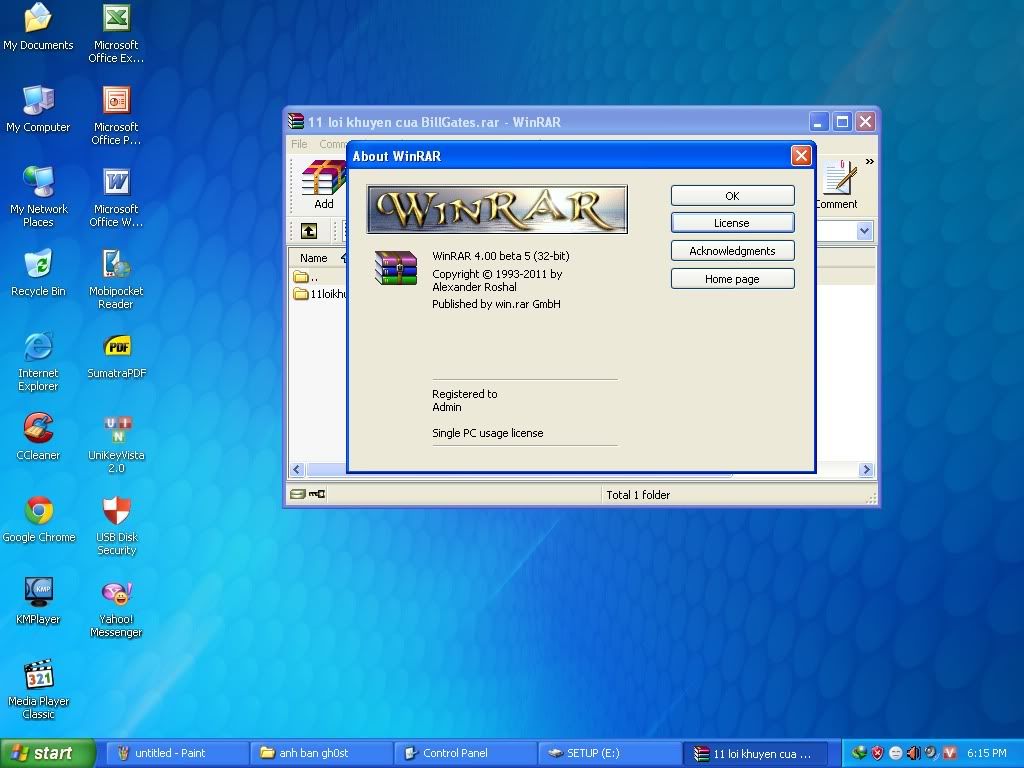This screenshot has width=1024, height=768.
Task: Select the Yahoo! Messenger shortcut
Action: (116, 607)
